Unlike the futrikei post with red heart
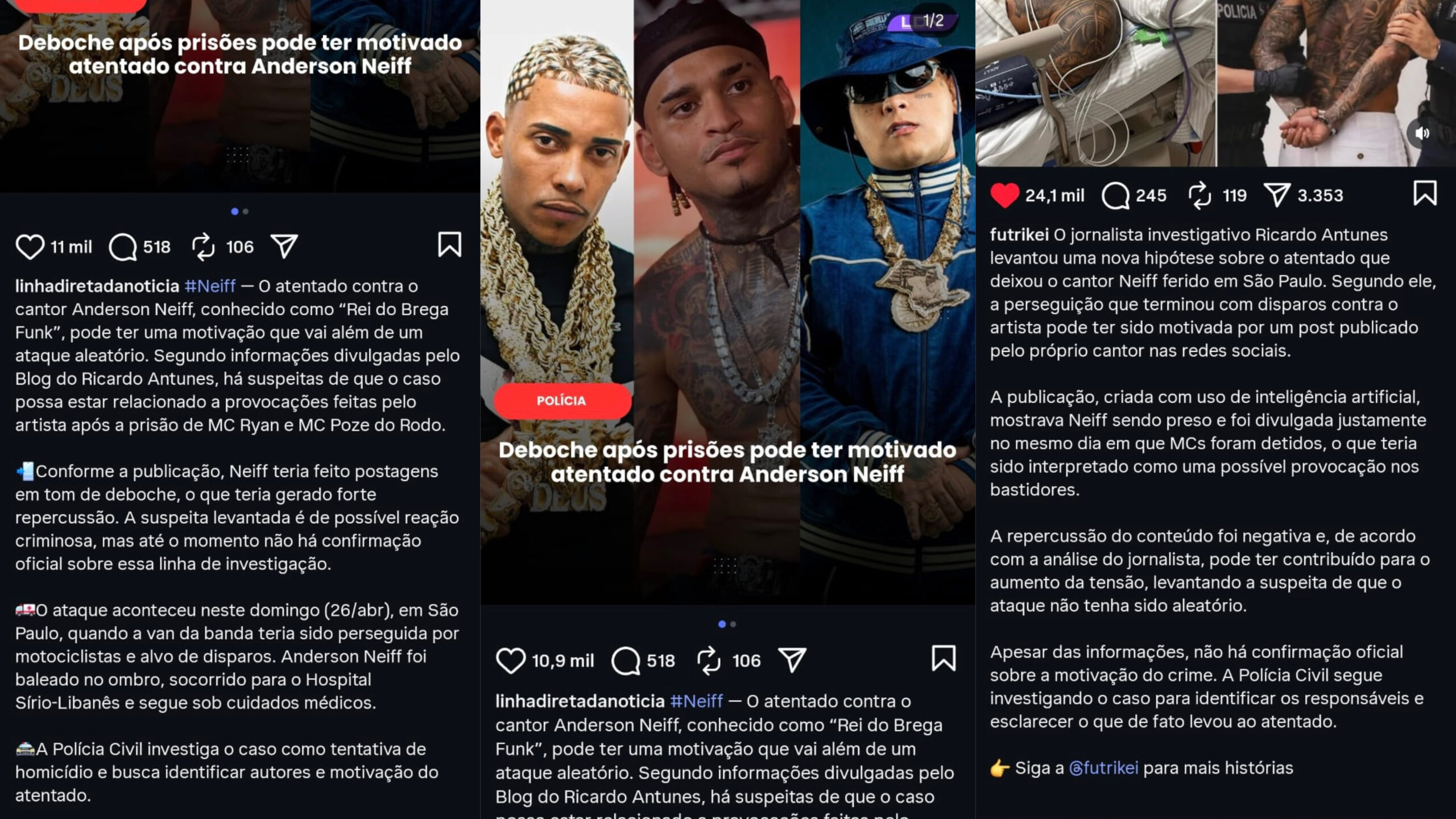Viewport: 1456px width, 819px height. 1004,195
